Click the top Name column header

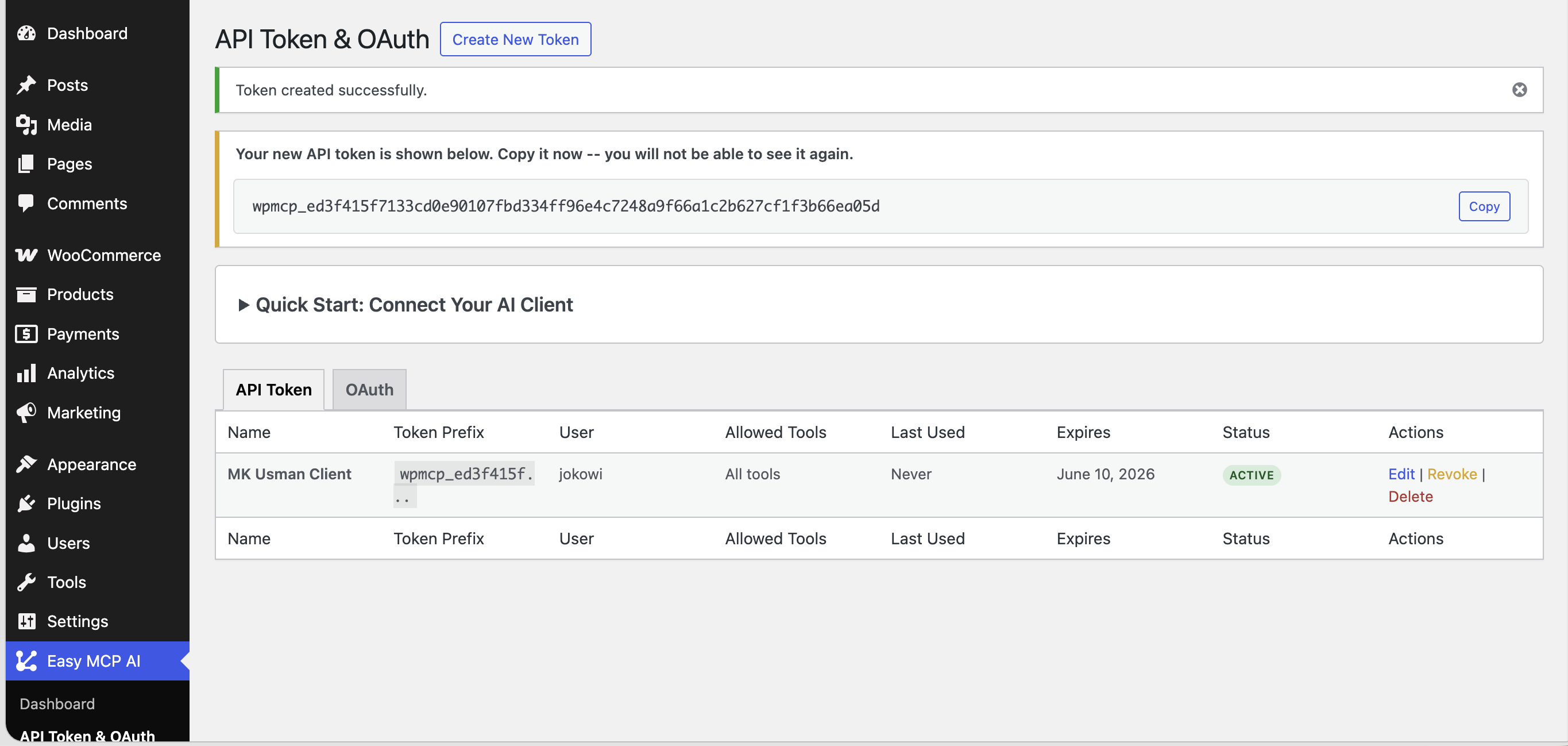click(x=249, y=432)
